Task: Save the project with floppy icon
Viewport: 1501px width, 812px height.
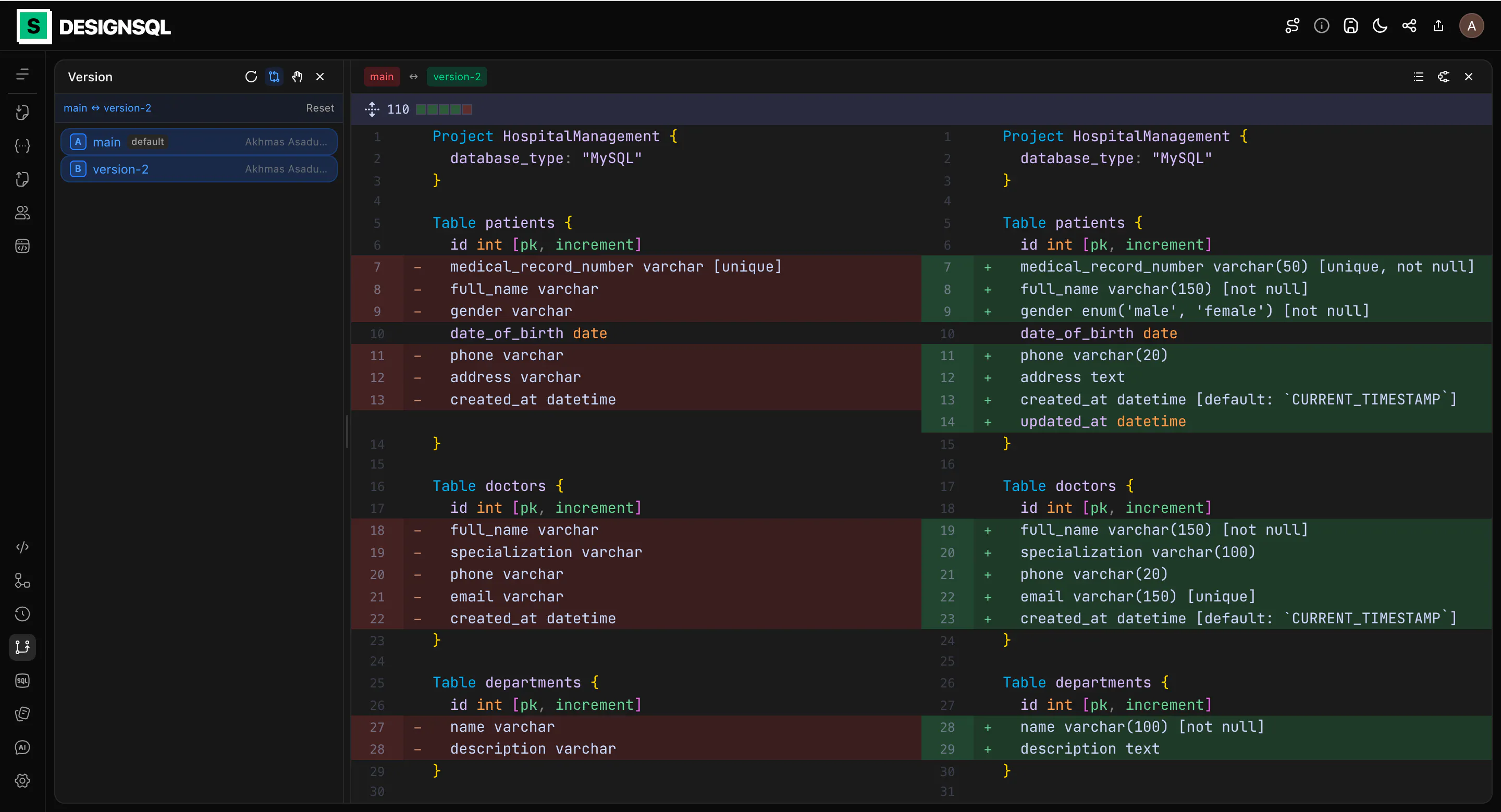Action: click(1351, 26)
